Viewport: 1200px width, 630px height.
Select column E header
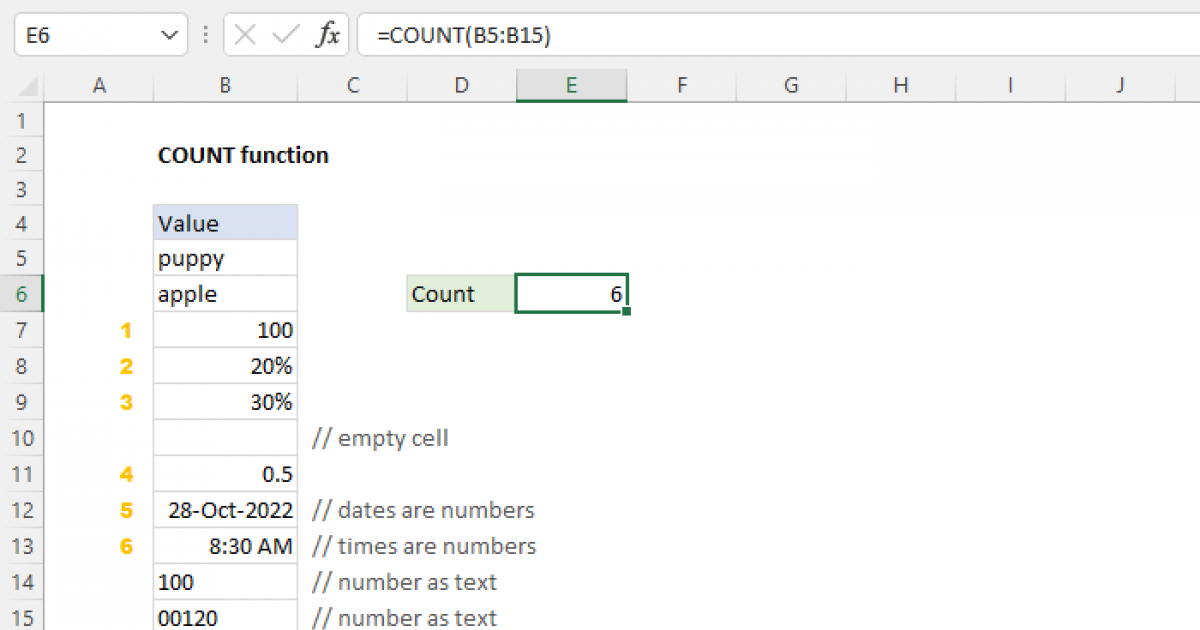(x=571, y=86)
